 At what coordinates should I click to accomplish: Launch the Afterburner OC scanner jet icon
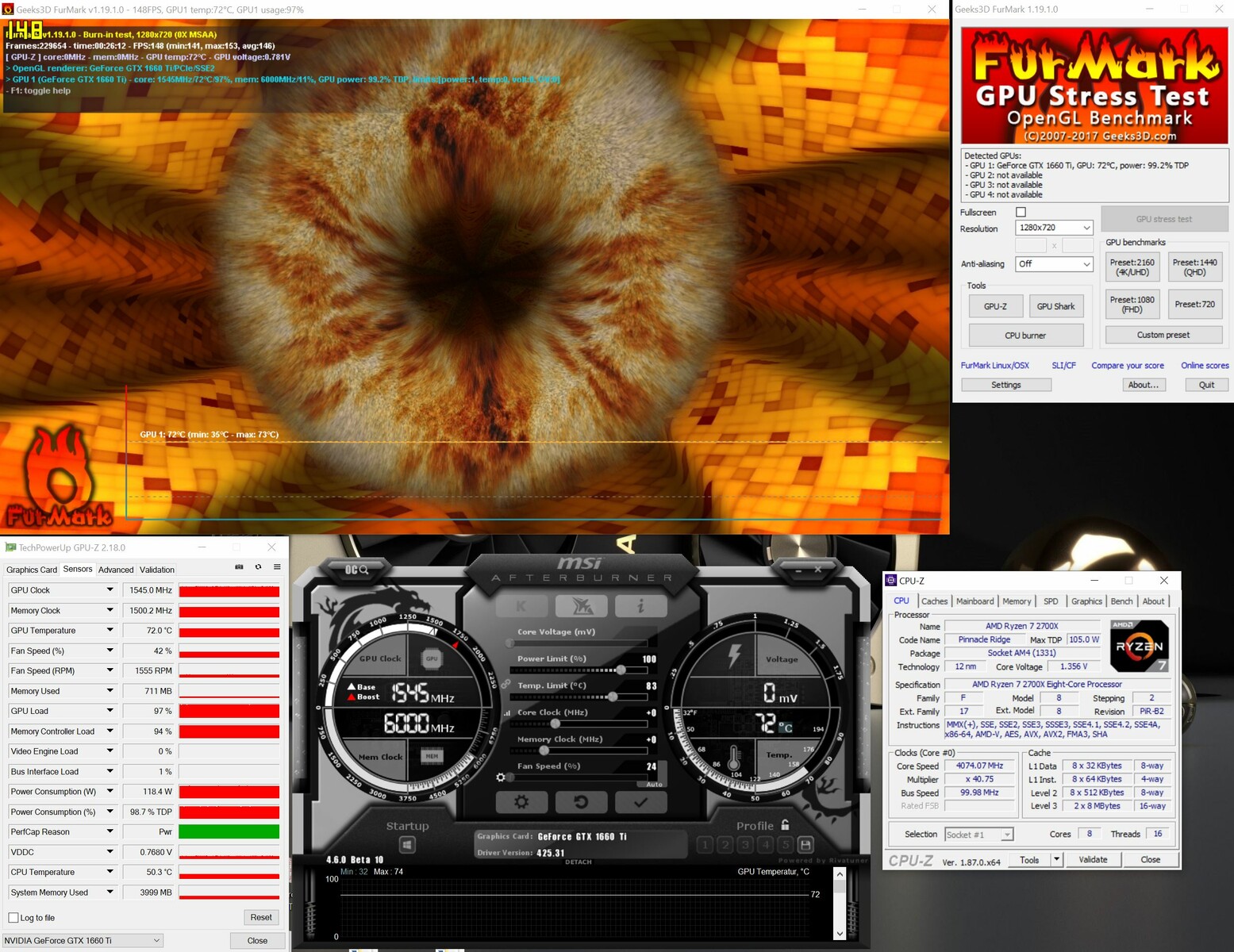pyautogui.click(x=581, y=606)
